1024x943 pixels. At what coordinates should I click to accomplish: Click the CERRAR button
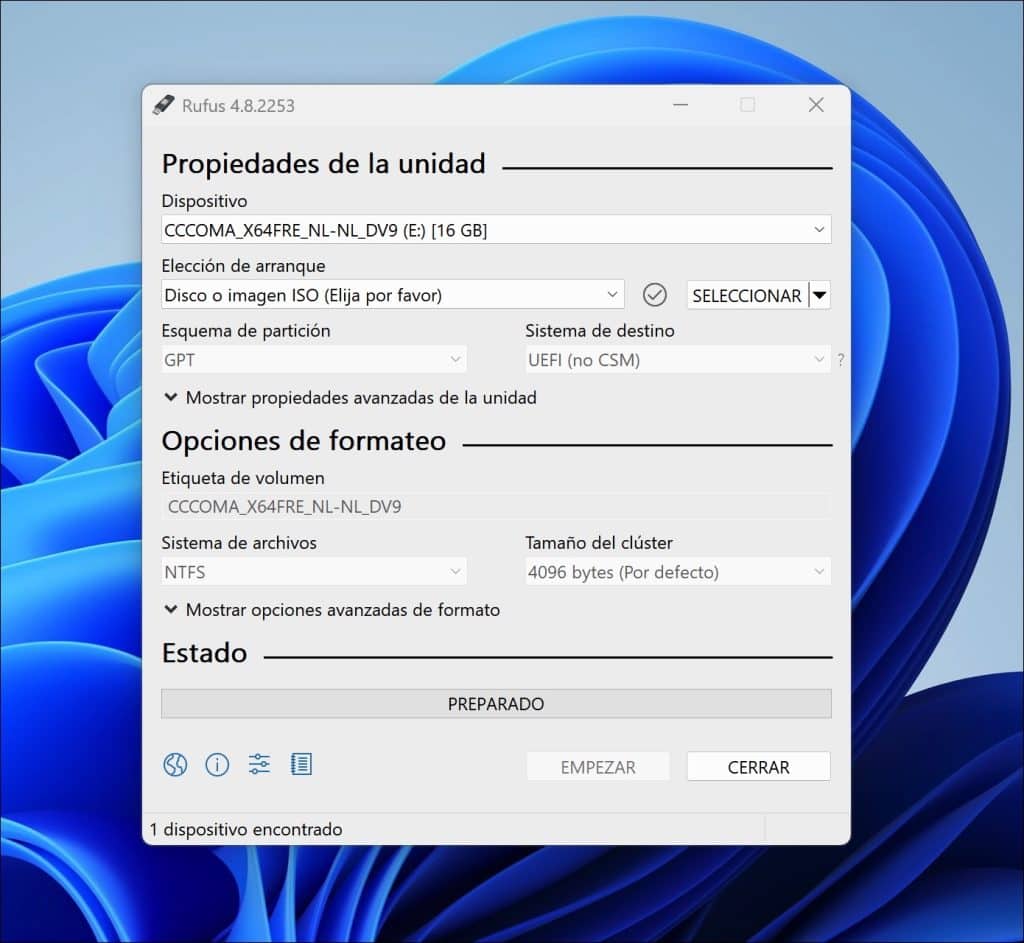point(758,767)
